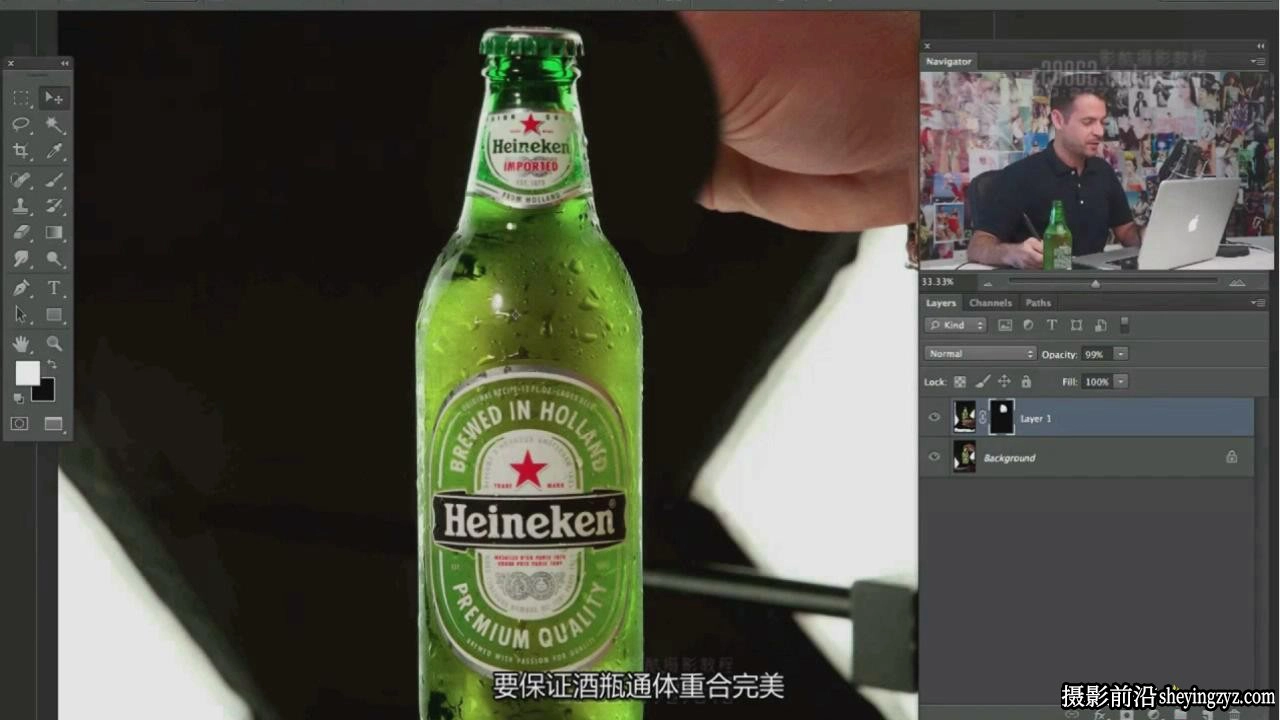This screenshot has width=1280, height=720.
Task: Toggle the pixel layers filter
Action: point(1005,325)
